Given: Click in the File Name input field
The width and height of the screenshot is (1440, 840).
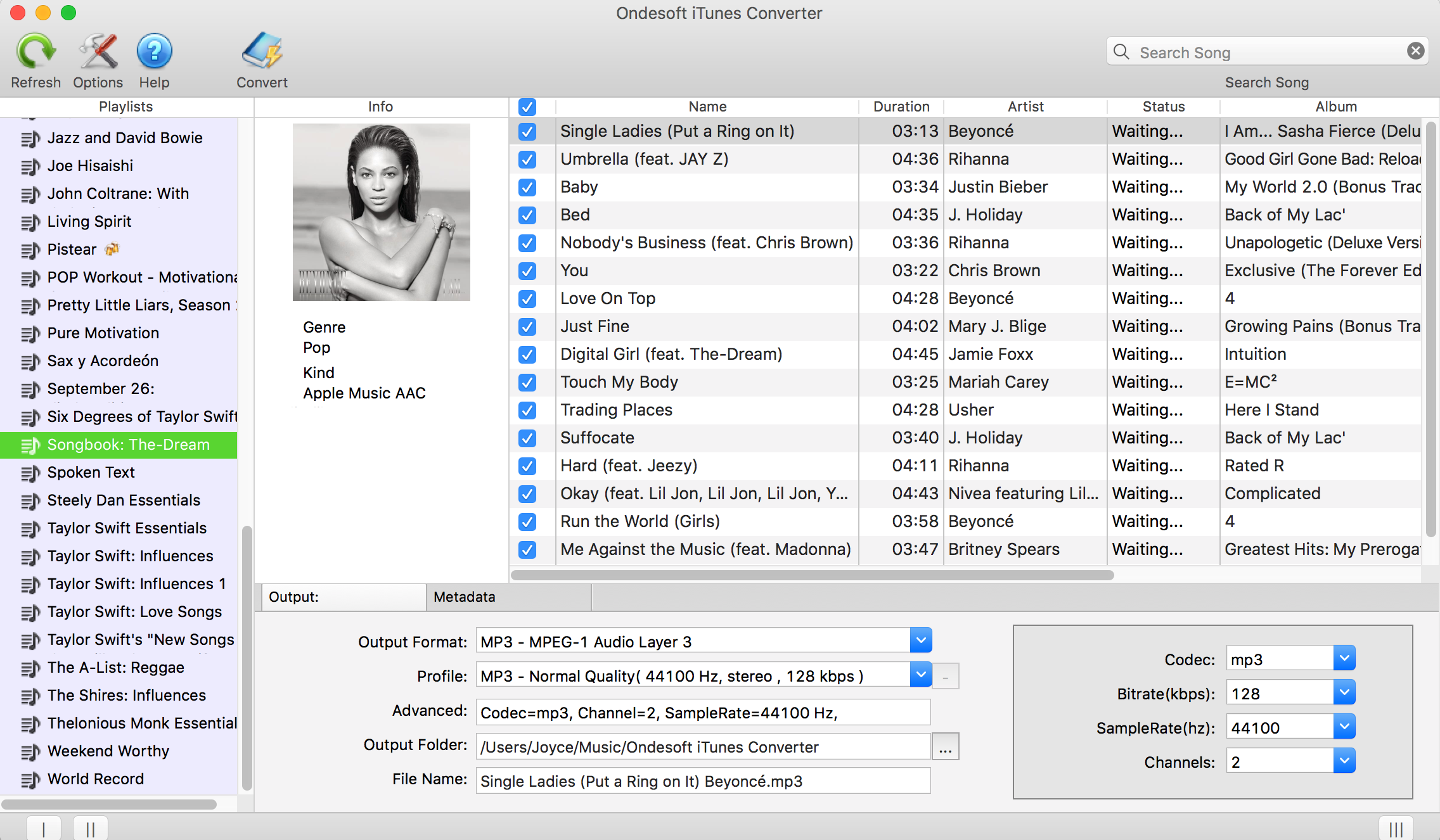Looking at the screenshot, I should click(701, 780).
